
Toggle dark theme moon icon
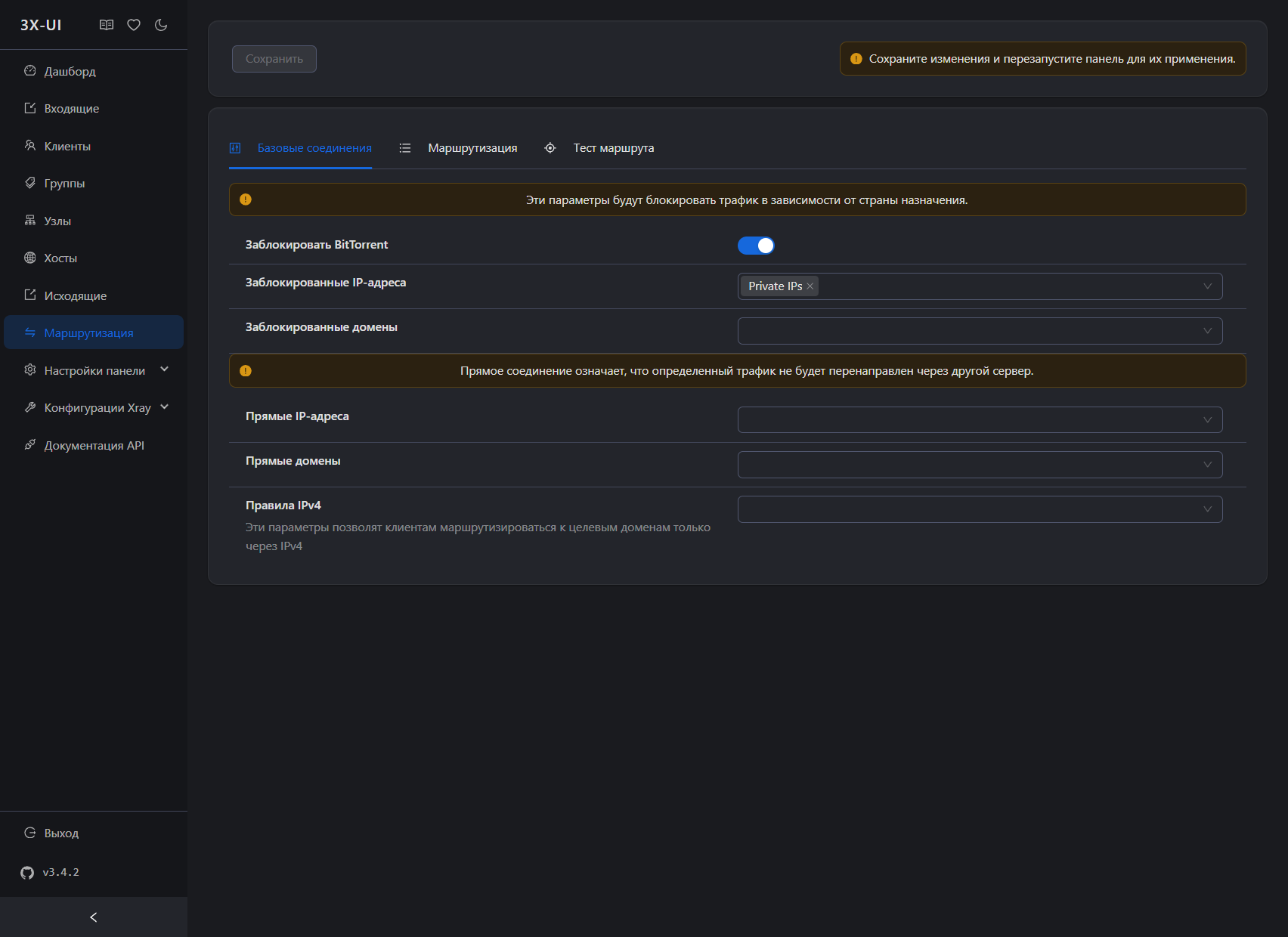coord(161,25)
